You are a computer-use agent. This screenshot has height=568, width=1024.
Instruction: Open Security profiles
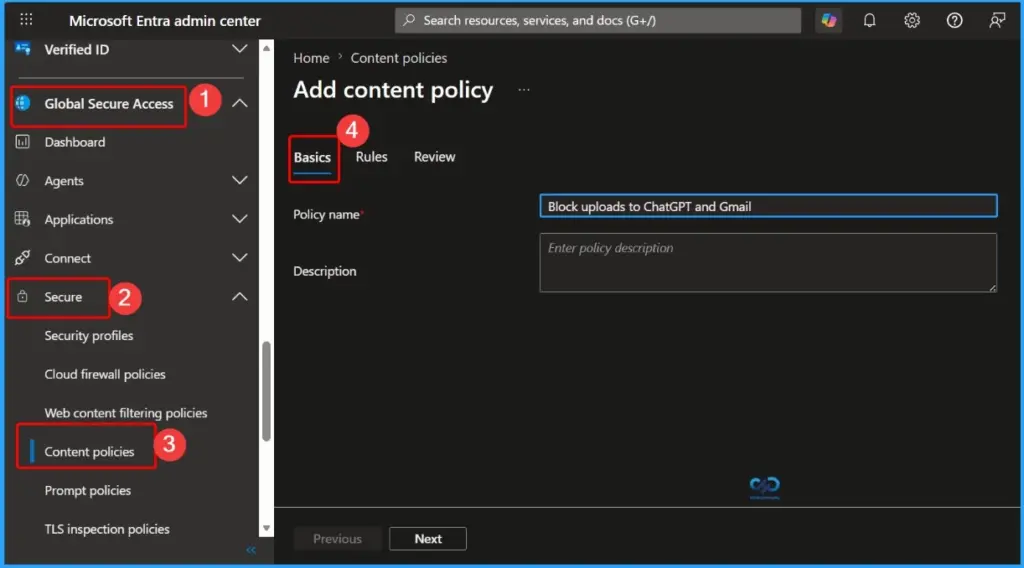89,336
